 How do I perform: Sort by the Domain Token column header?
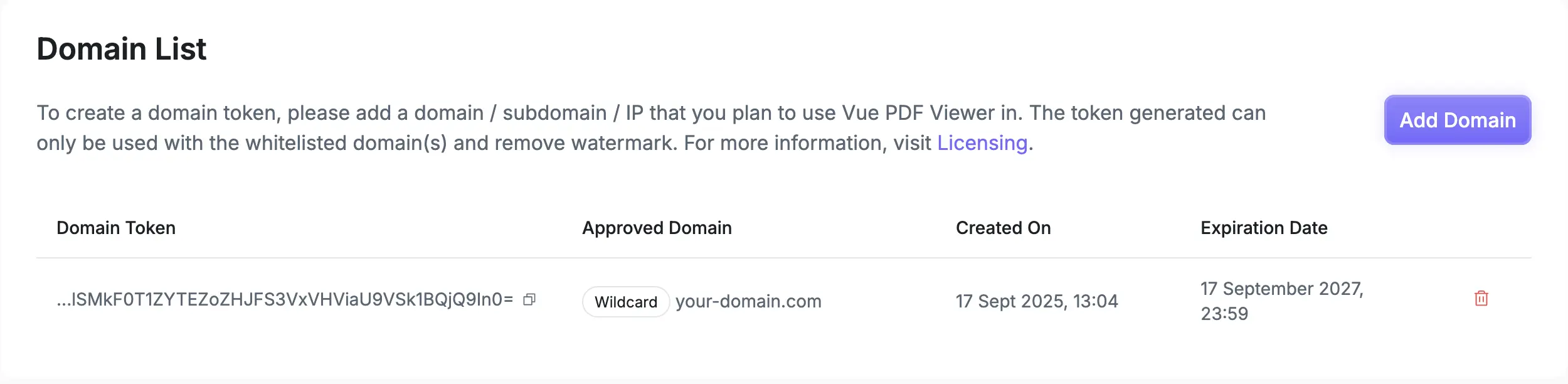click(116, 228)
